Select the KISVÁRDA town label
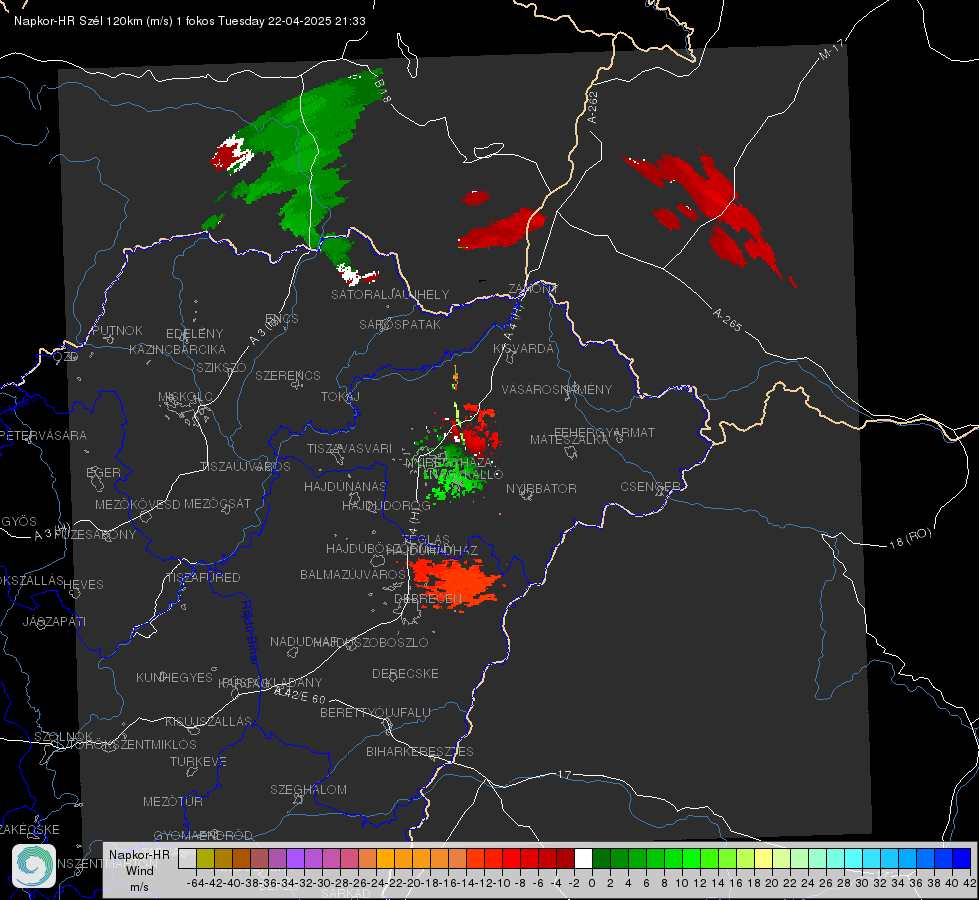The image size is (979, 900). 523,349
